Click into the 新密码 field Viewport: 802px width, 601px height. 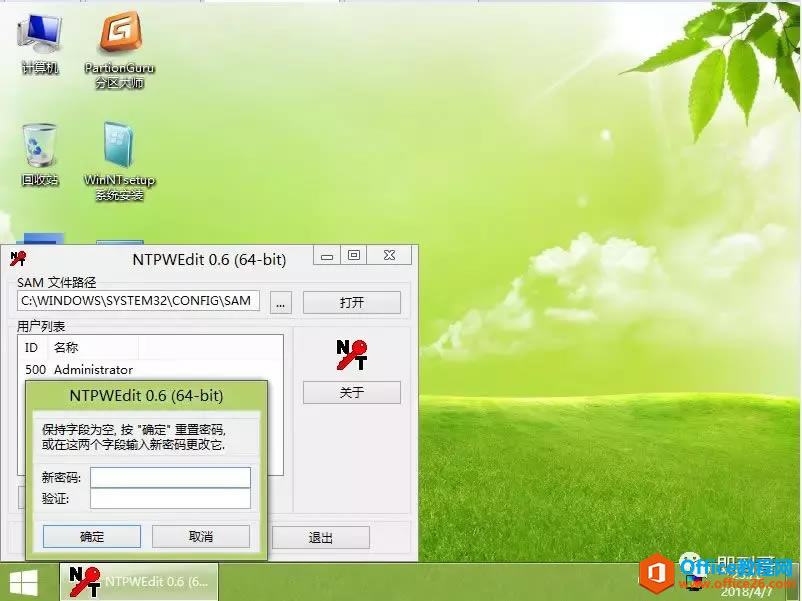click(170, 477)
